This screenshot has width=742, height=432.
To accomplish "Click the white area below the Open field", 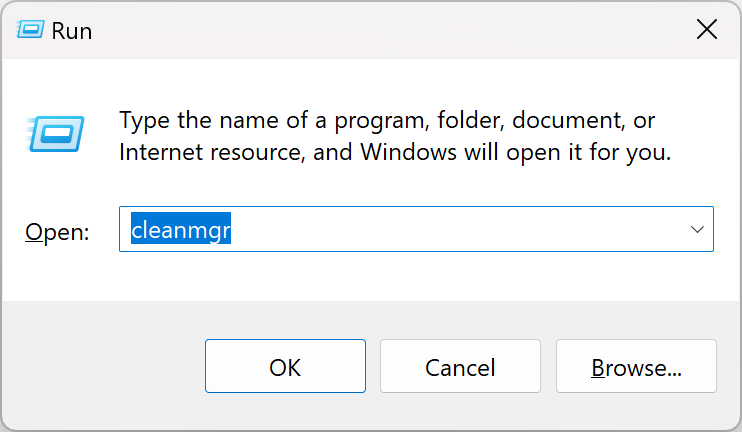I will tap(400, 275).
